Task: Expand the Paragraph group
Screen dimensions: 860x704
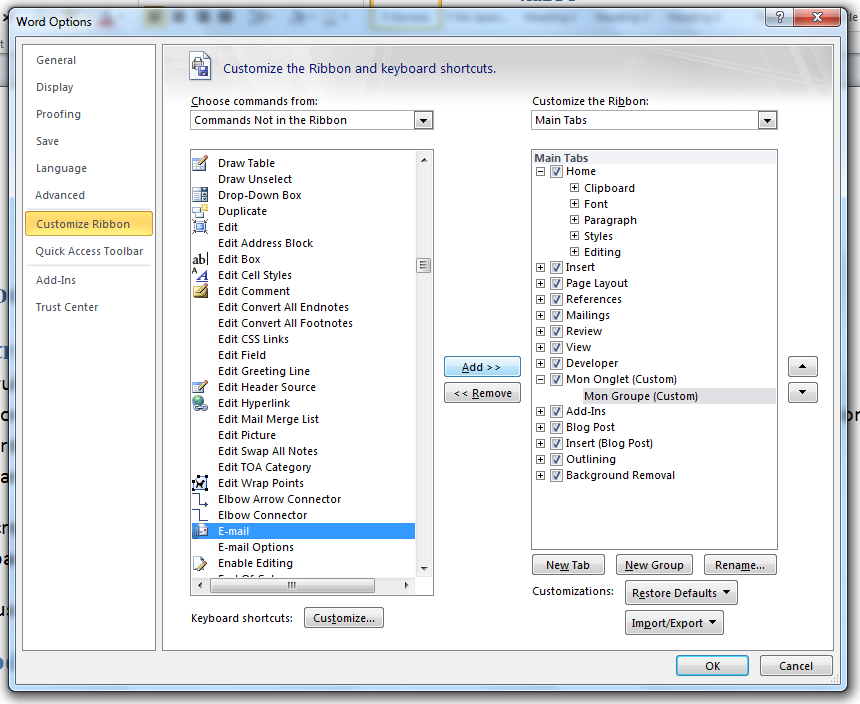Action: tap(574, 219)
